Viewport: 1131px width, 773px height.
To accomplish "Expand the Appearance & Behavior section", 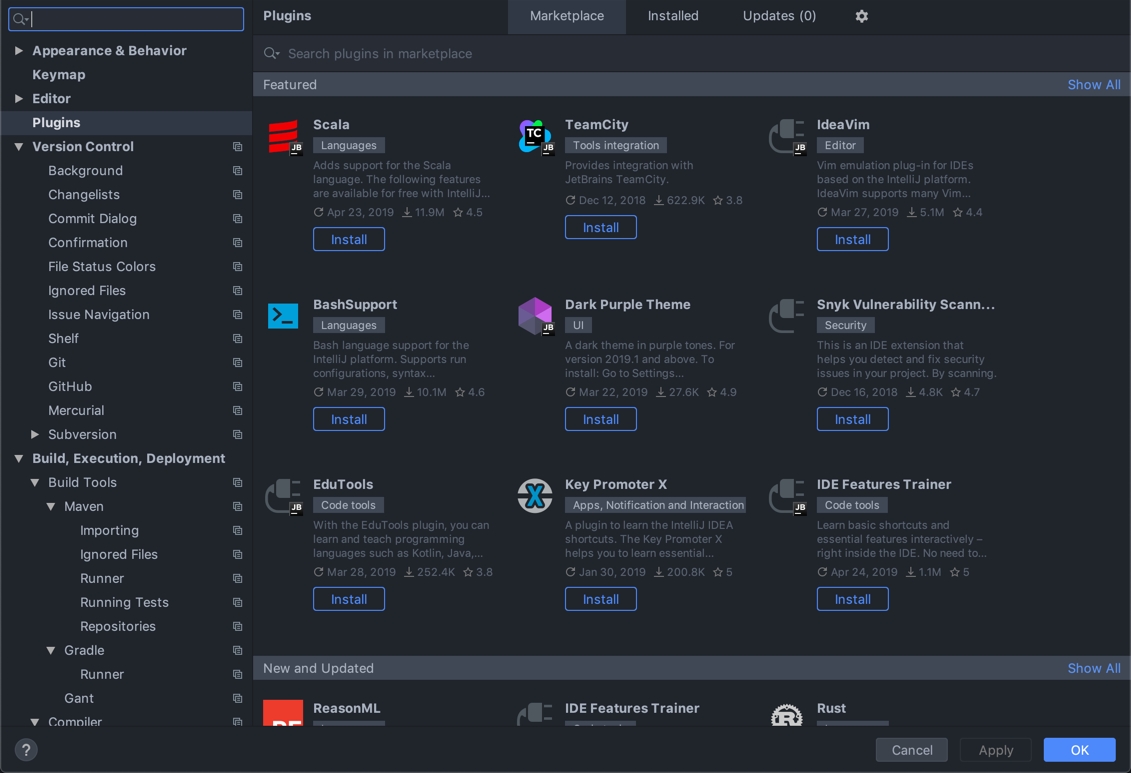I will click(x=19, y=51).
